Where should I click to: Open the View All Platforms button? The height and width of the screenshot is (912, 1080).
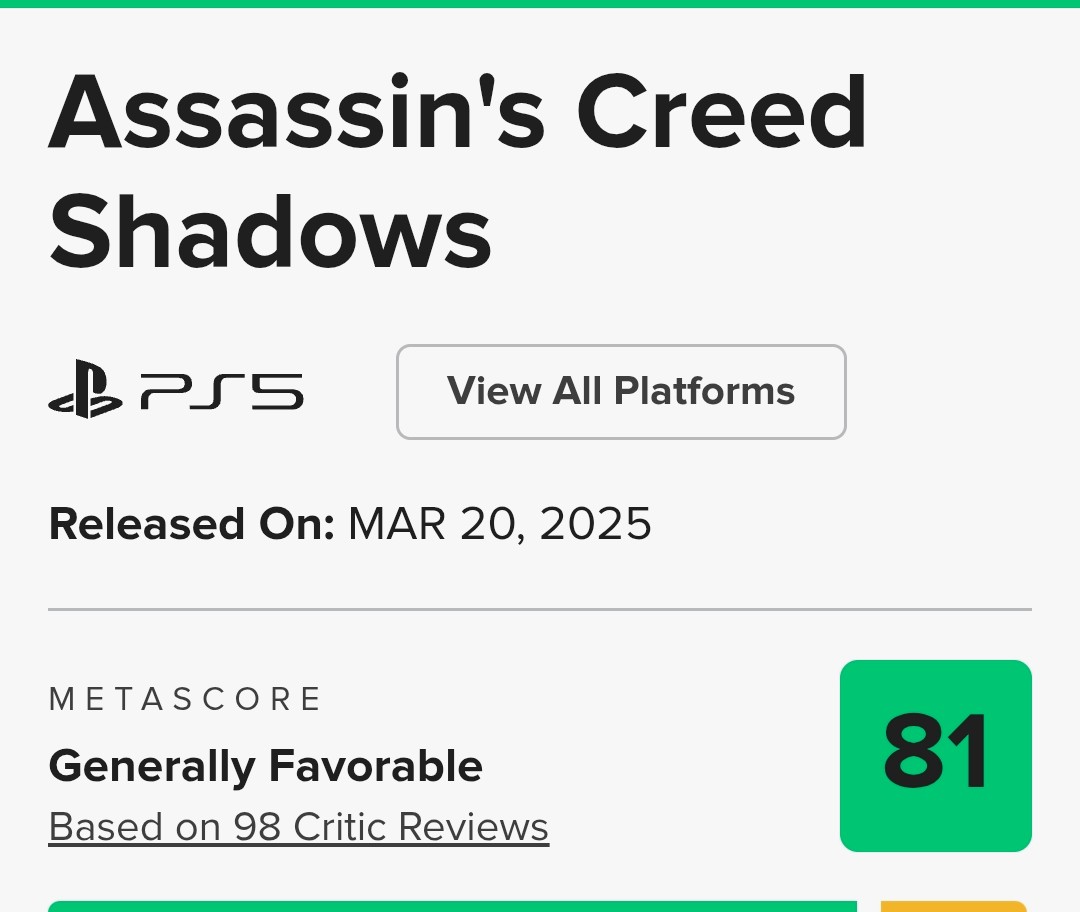tap(621, 392)
